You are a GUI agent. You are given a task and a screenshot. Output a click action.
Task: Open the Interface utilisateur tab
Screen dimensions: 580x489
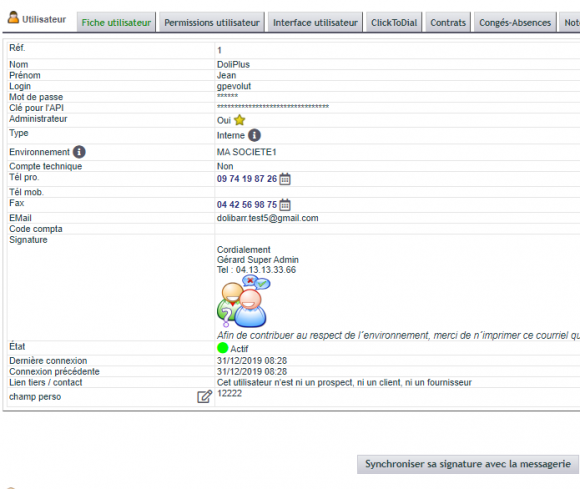(316, 23)
